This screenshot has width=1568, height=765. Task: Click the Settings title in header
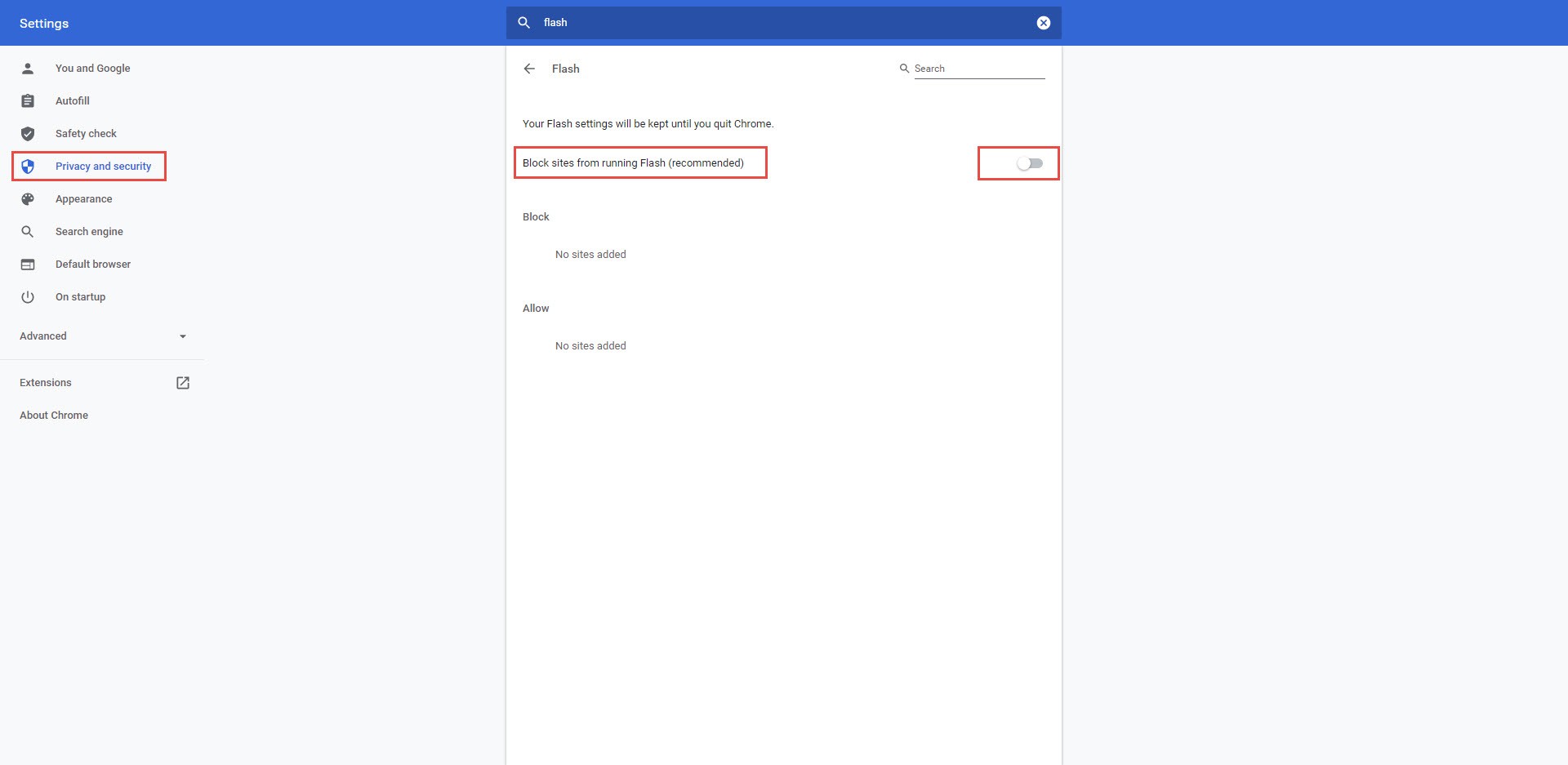click(44, 24)
